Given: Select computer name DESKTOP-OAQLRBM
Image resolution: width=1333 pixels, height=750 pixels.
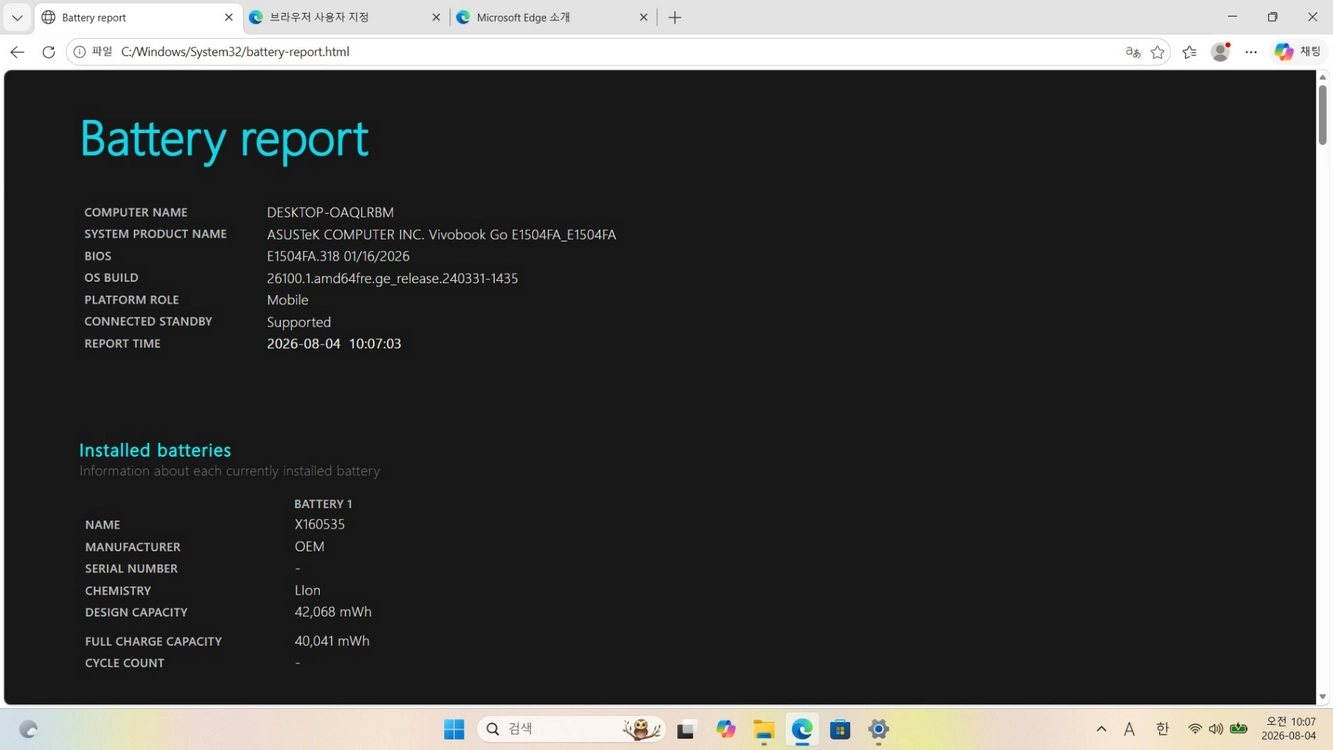Looking at the screenshot, I should pos(330,212).
